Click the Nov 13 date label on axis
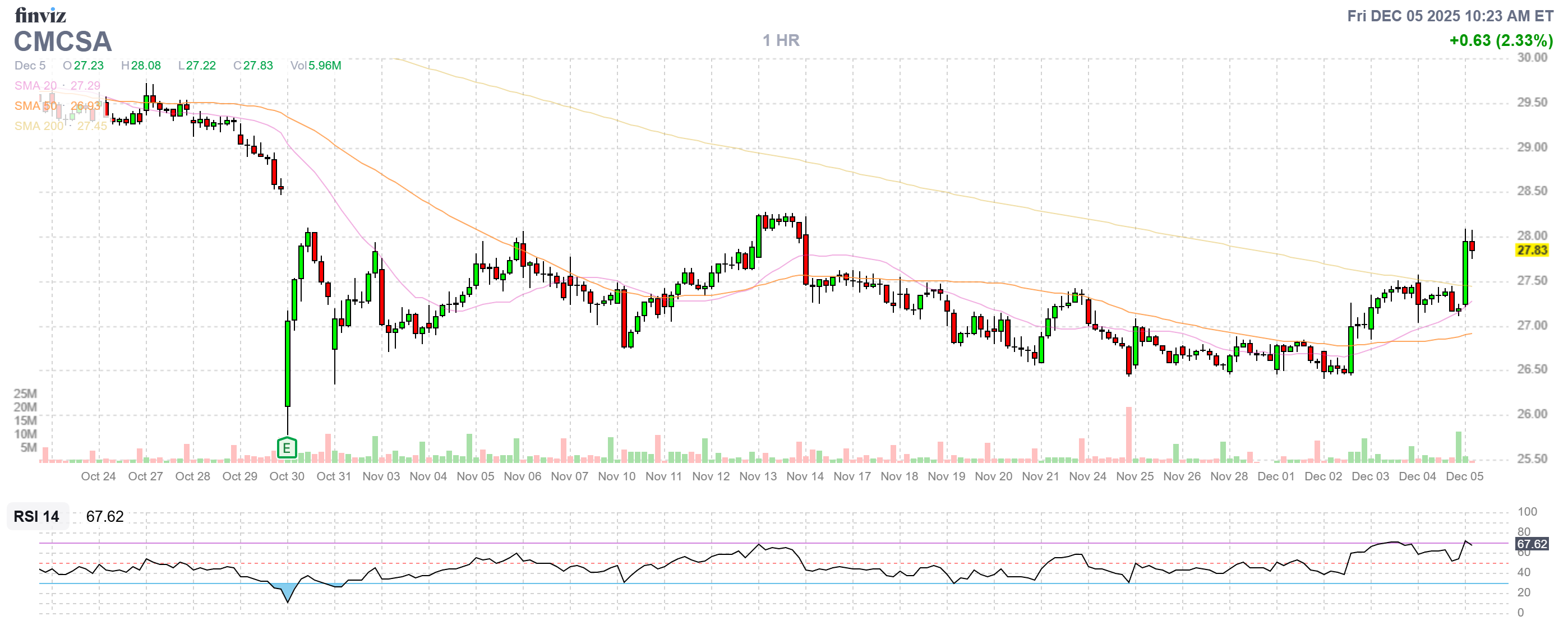 [x=758, y=477]
